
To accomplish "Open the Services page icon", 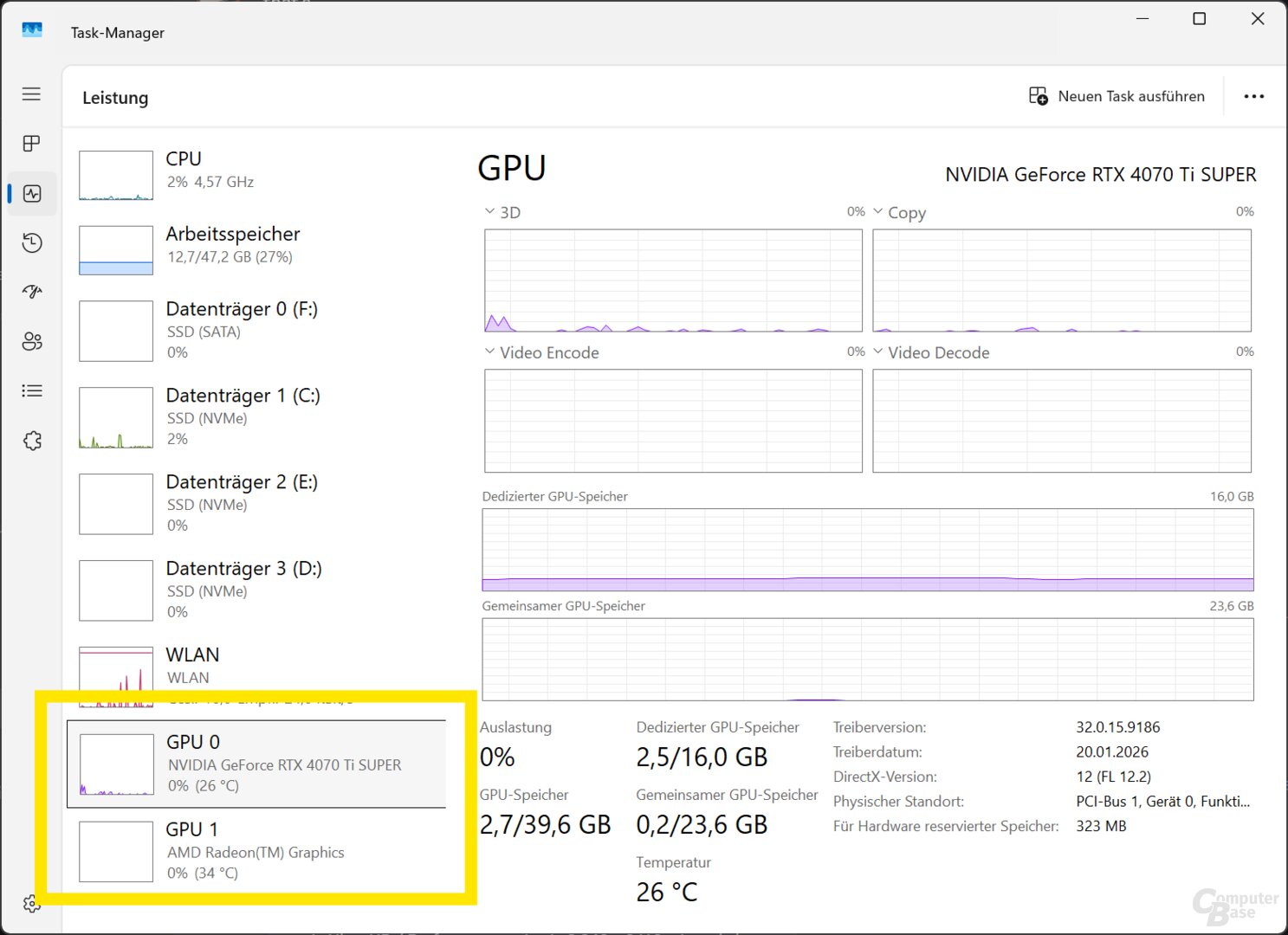I will [32, 441].
